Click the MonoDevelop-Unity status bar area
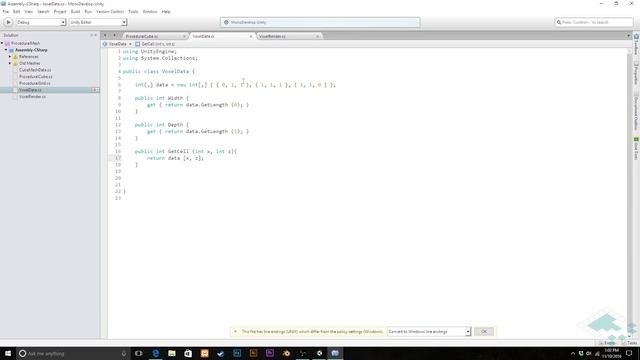Image resolution: width=640 pixels, height=360 pixels. coord(320,22)
